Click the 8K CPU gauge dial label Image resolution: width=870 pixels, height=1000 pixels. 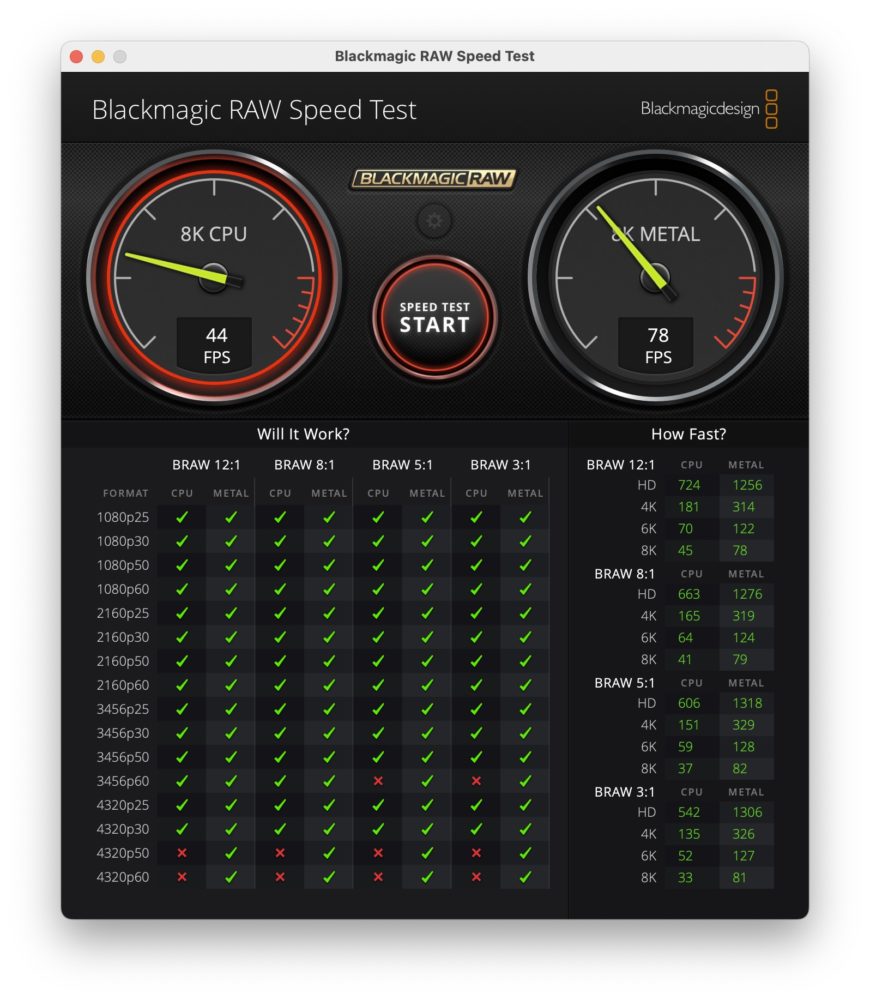pos(214,234)
